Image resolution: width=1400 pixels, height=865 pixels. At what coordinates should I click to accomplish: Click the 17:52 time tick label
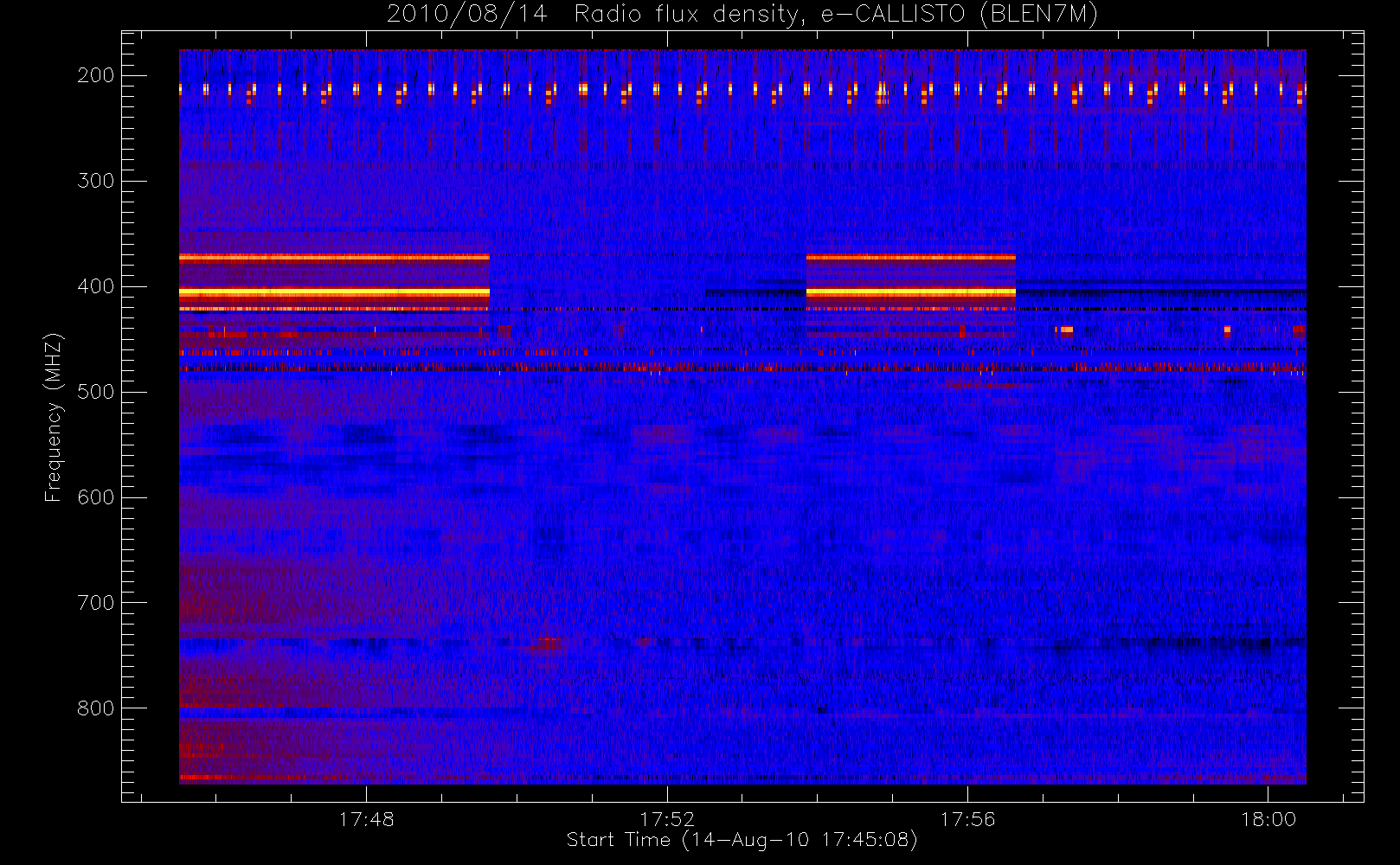[x=667, y=819]
